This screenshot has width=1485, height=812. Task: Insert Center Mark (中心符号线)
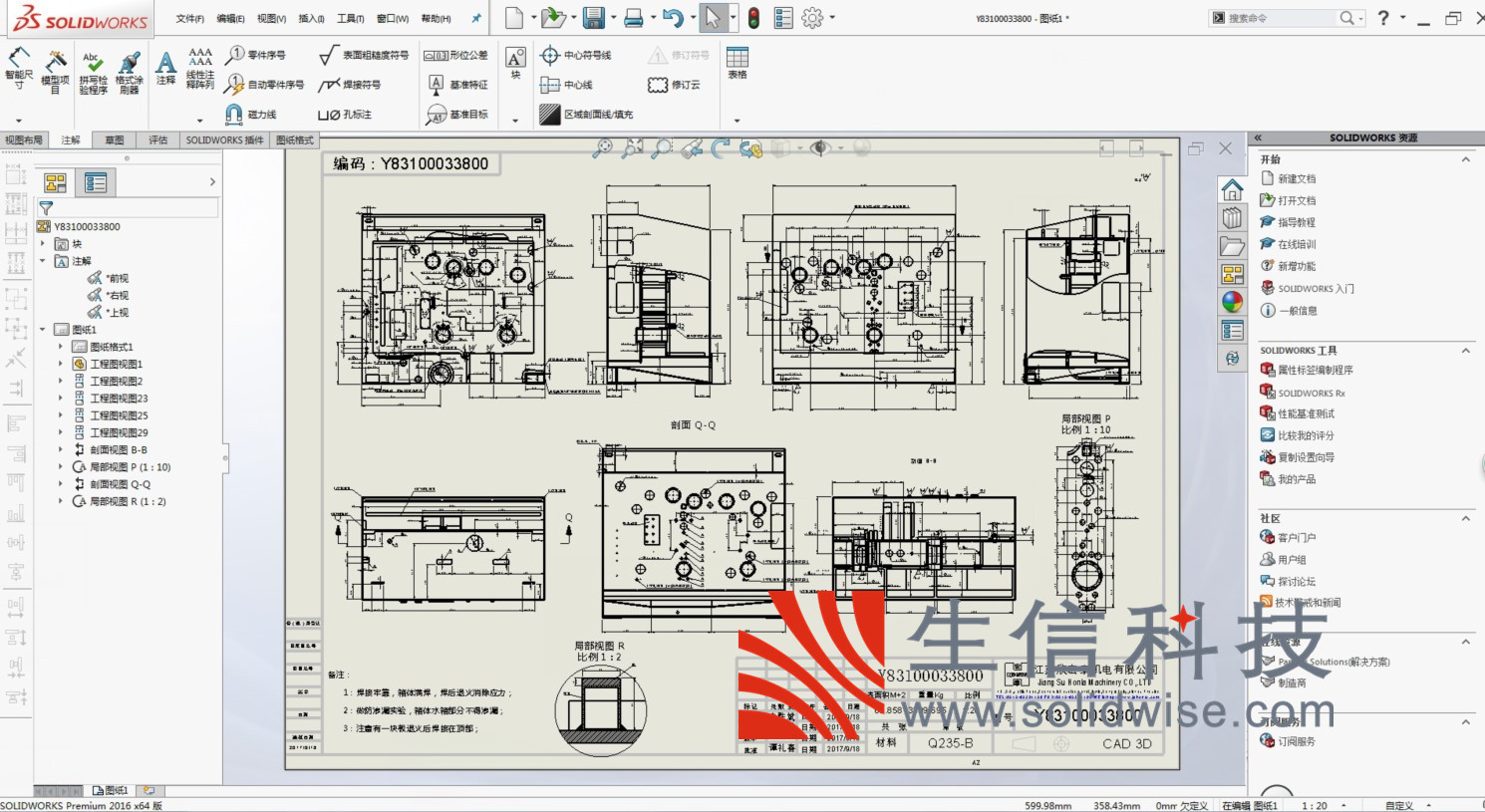[576, 55]
